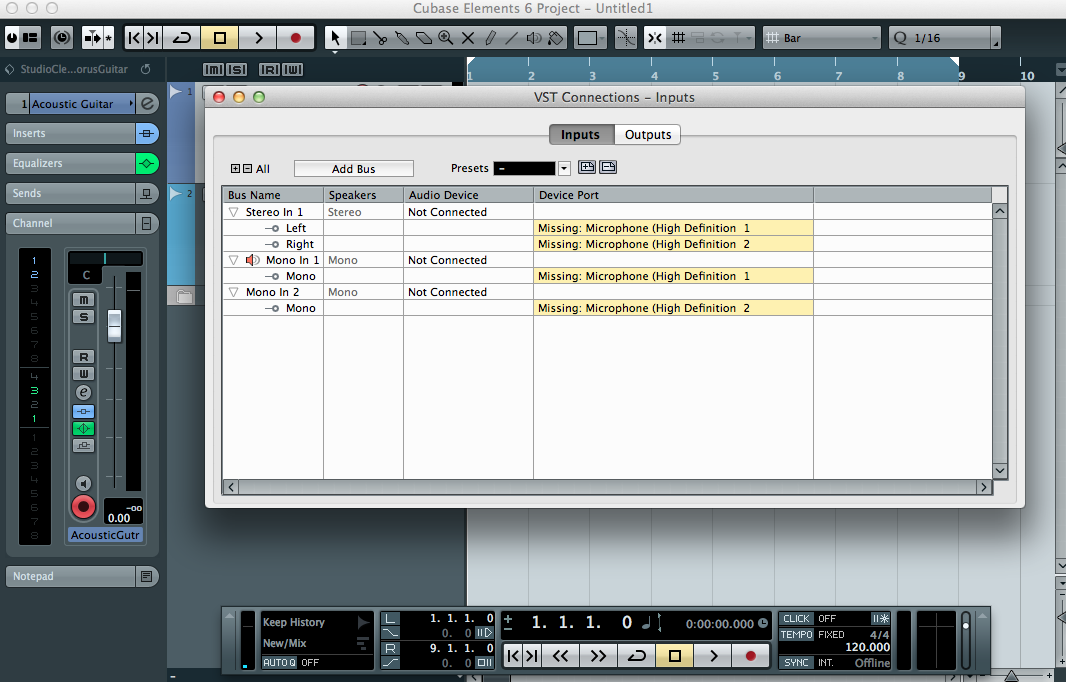Screen dimensions: 1066x682
Task: Select the Range Selection tool
Action: (x=358, y=38)
